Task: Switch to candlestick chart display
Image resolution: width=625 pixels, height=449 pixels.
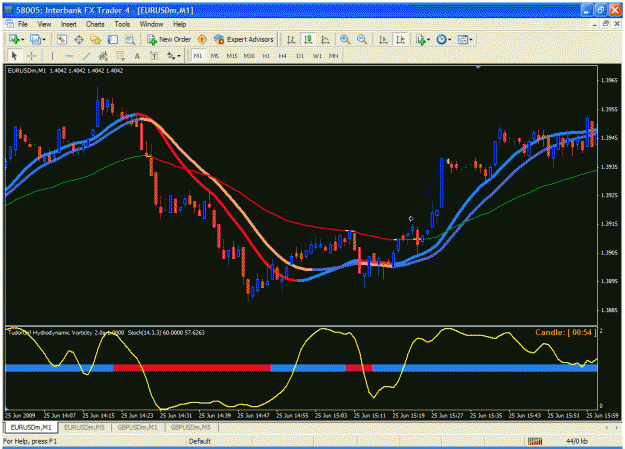Action: click(308, 39)
